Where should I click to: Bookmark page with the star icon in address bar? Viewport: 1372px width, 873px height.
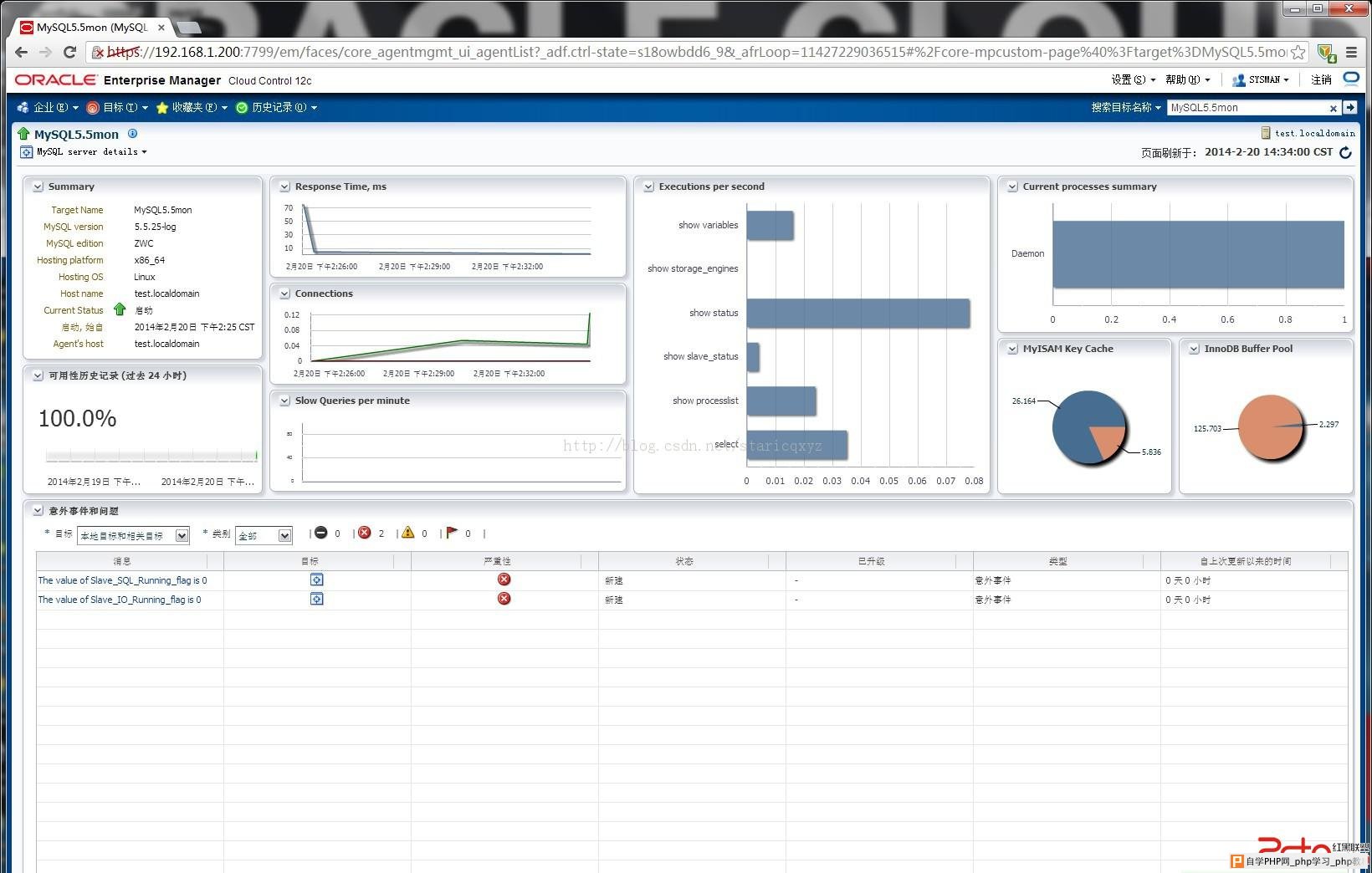[1298, 52]
